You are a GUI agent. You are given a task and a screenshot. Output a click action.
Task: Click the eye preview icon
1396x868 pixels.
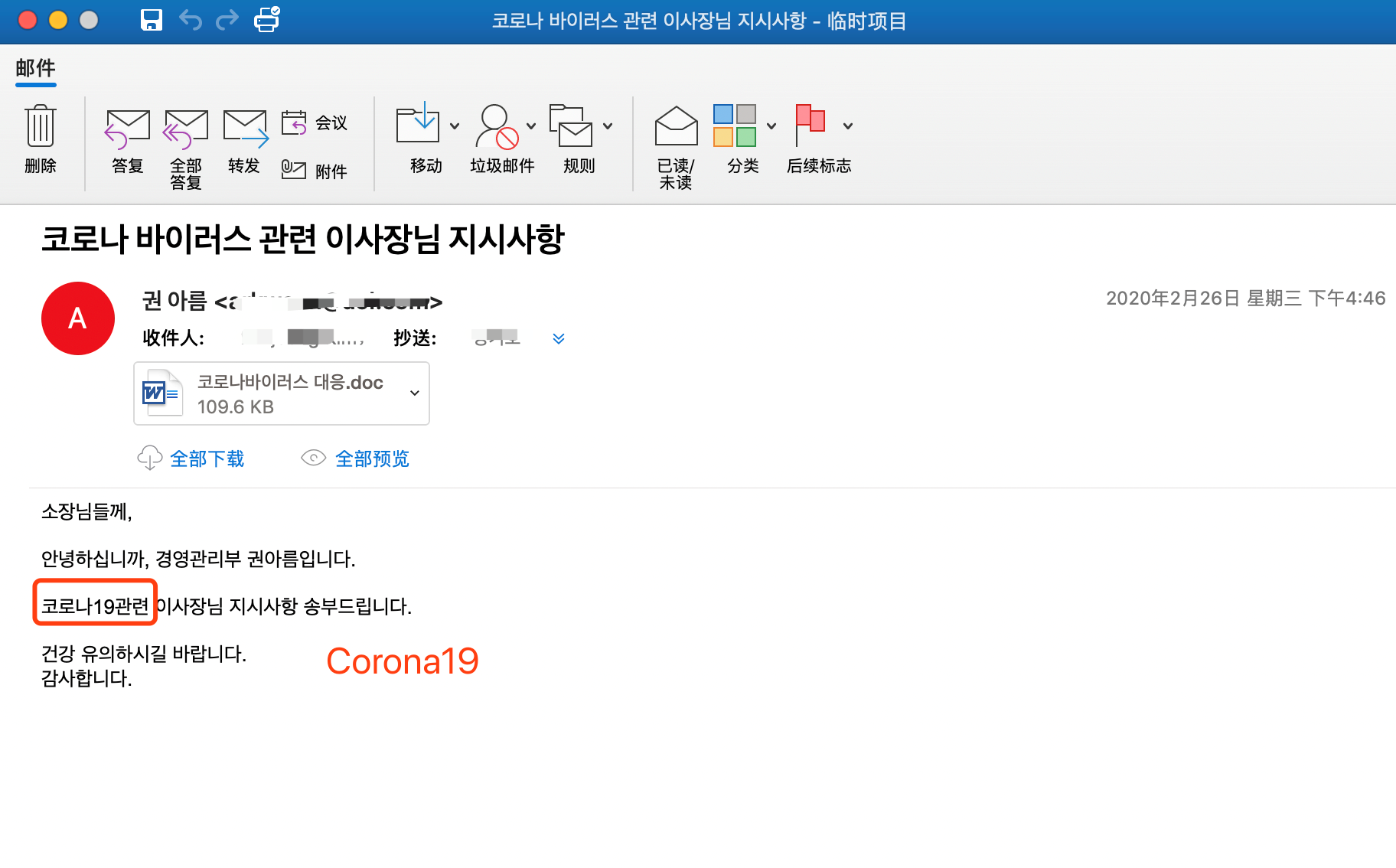[x=314, y=458]
